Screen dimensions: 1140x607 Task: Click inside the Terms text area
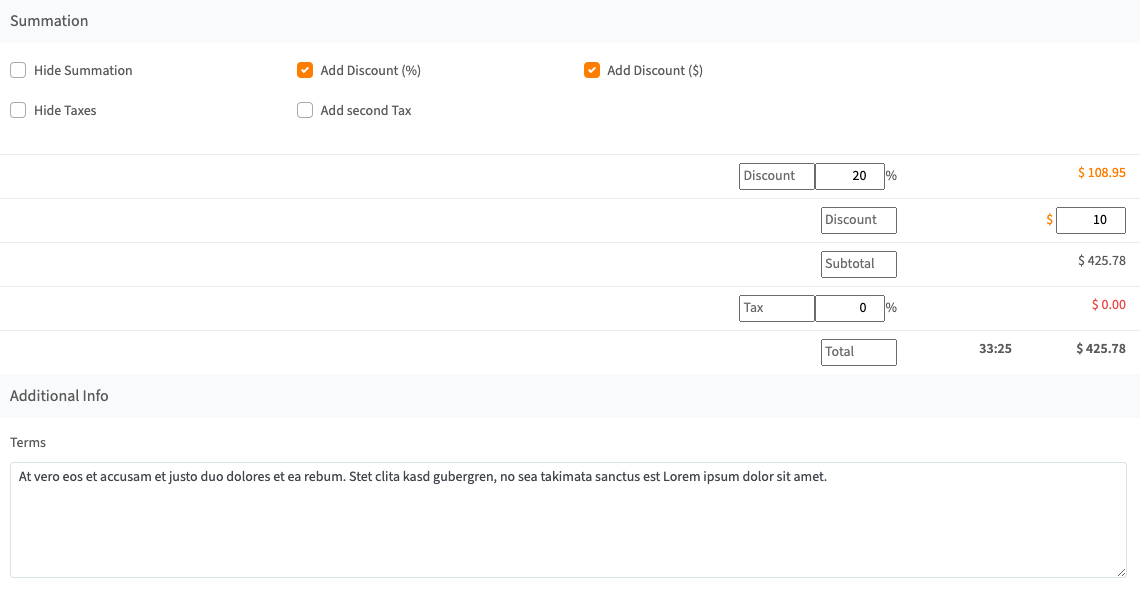point(569,520)
